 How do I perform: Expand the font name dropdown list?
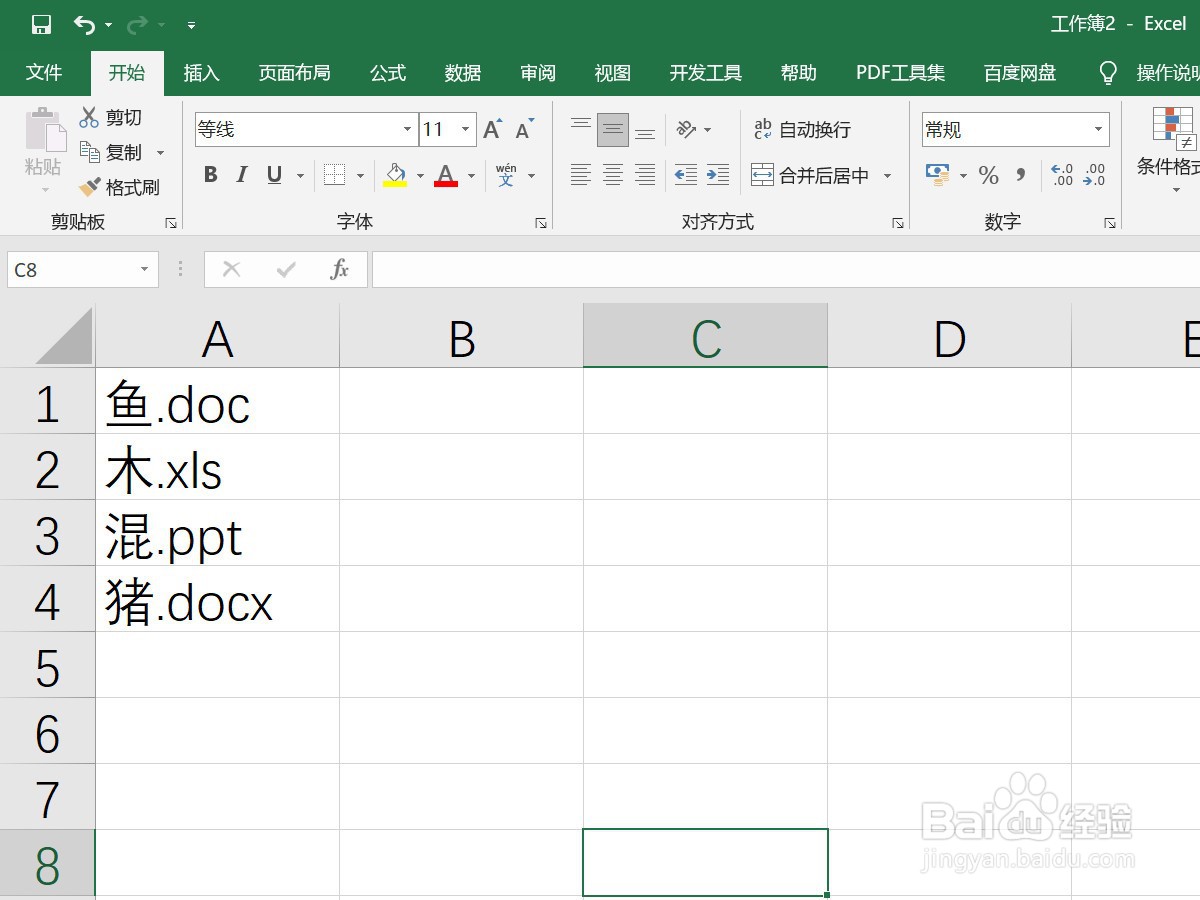pyautogui.click(x=408, y=129)
